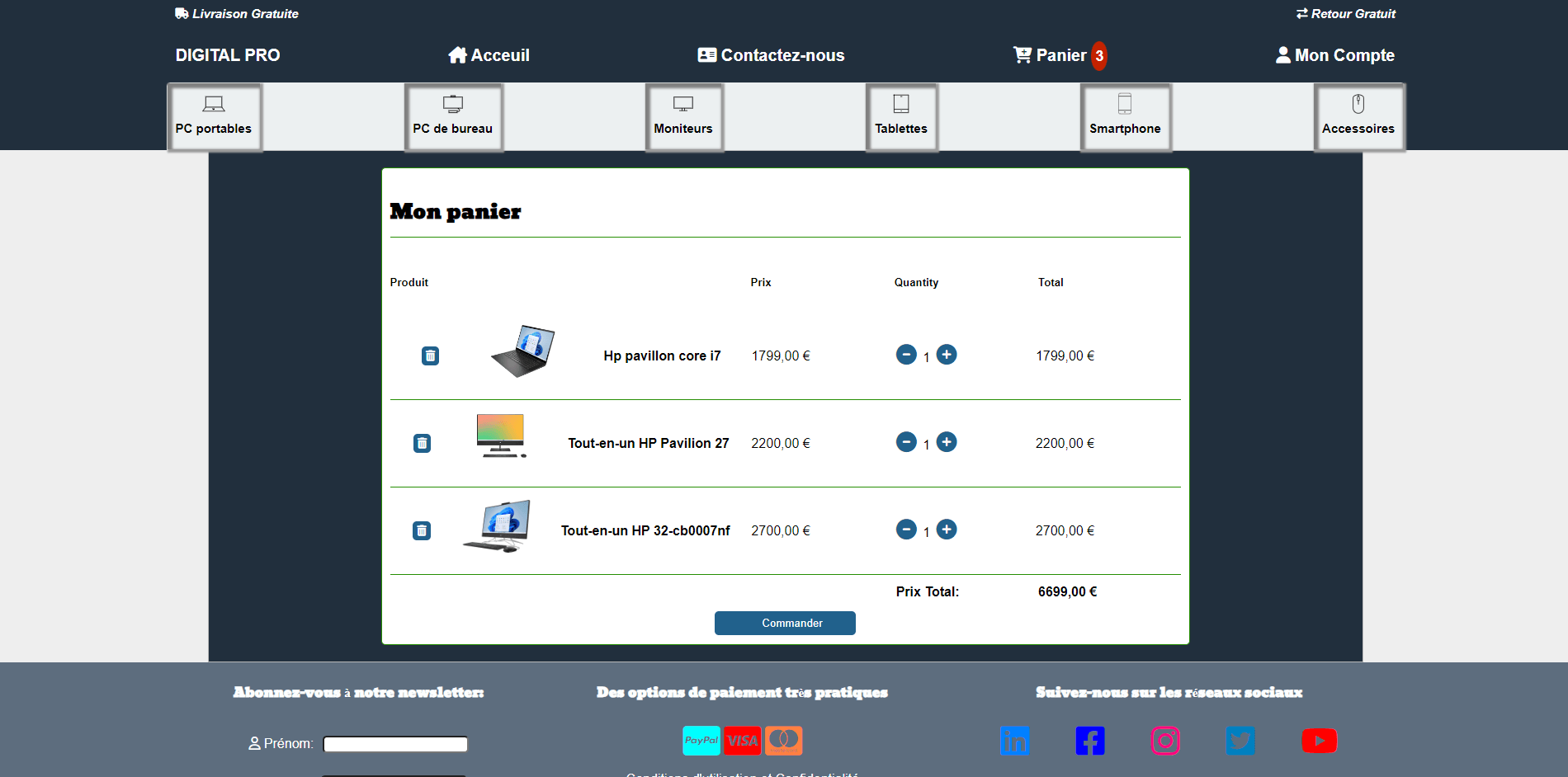
Task: Click the Tout-en-un HP 32-cb0007nf name
Action: tap(645, 530)
